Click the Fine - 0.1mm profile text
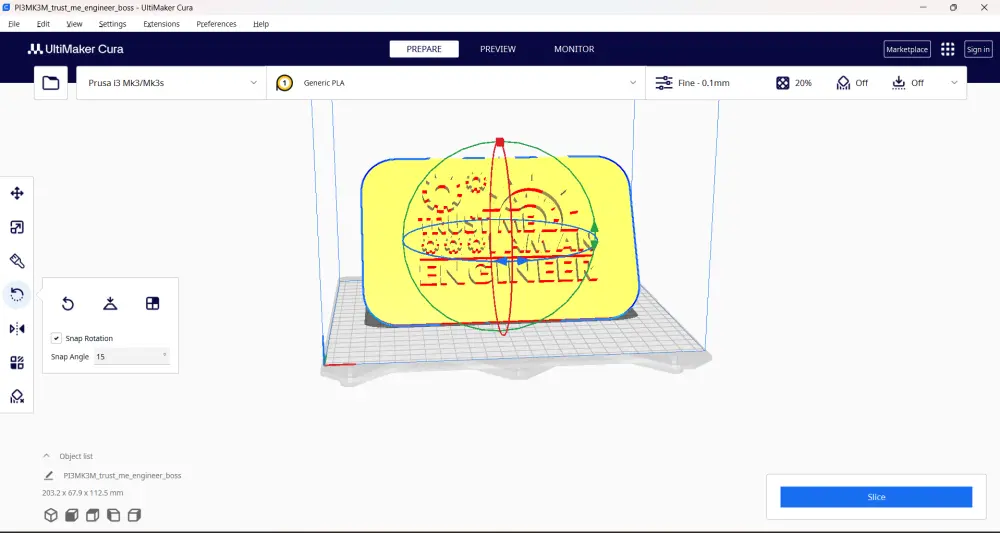Screen dimensions: 1000x533 [703, 83]
